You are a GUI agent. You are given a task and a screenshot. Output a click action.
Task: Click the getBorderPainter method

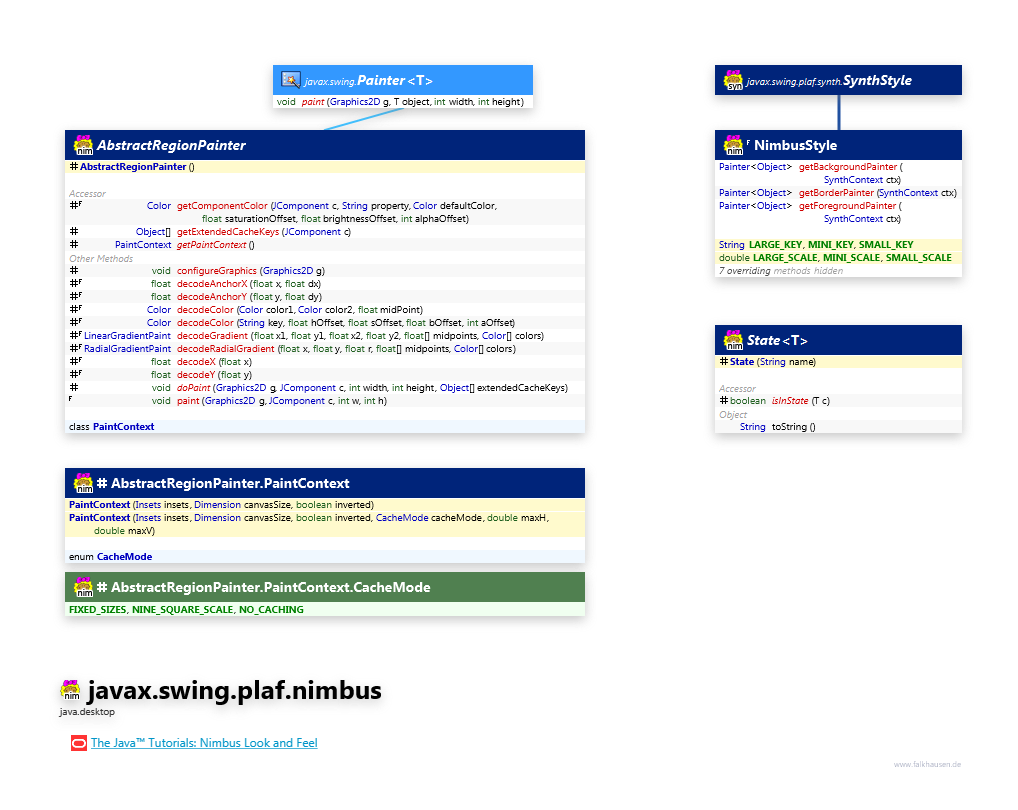click(x=836, y=193)
